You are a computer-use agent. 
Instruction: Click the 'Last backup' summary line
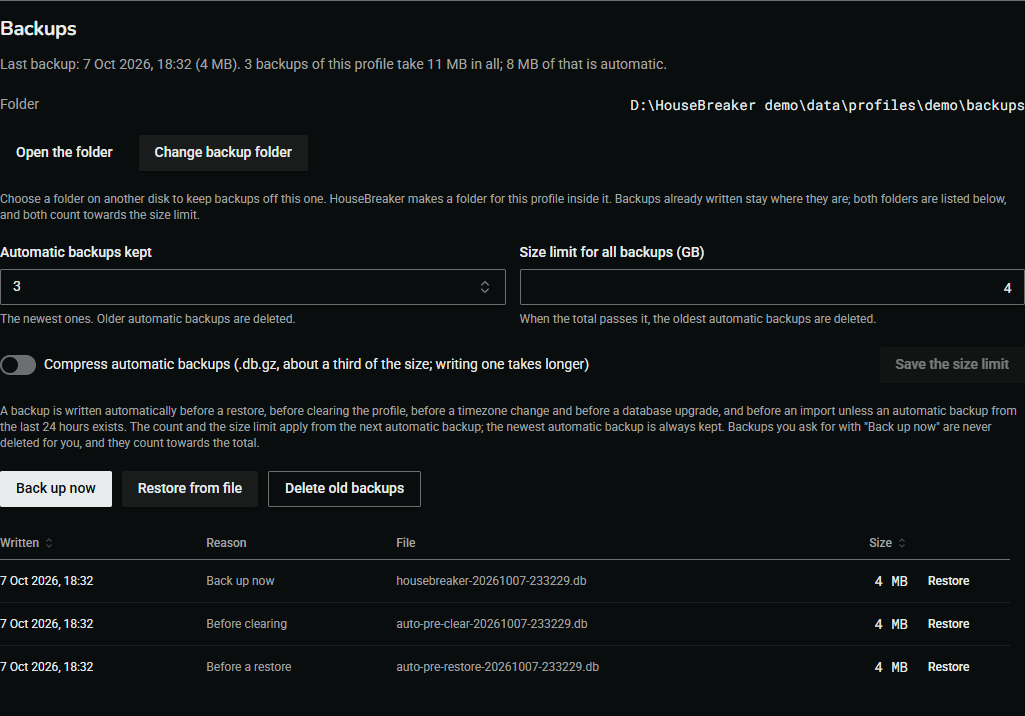(x=333, y=64)
